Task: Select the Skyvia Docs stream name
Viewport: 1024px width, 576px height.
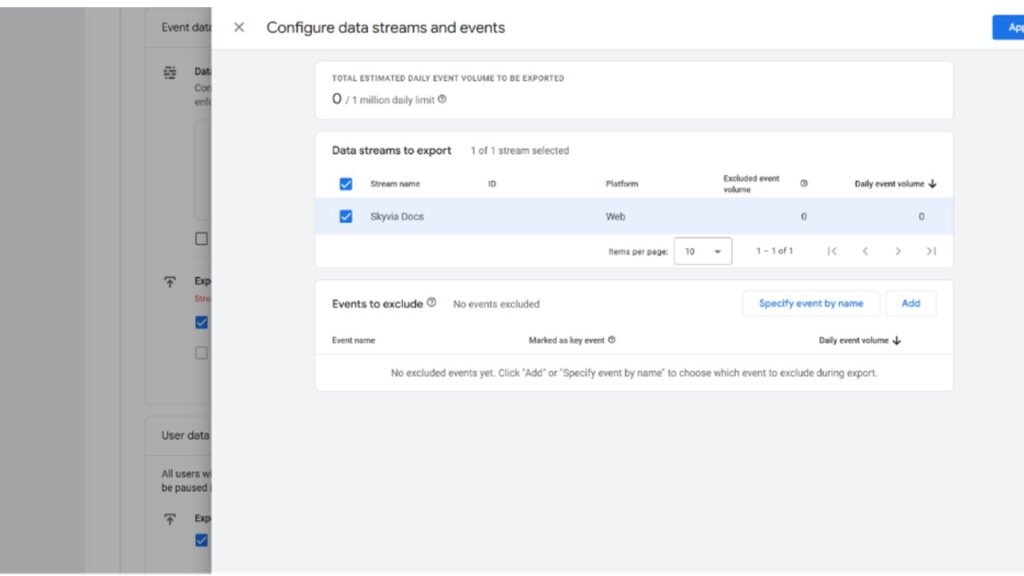Action: tap(397, 216)
